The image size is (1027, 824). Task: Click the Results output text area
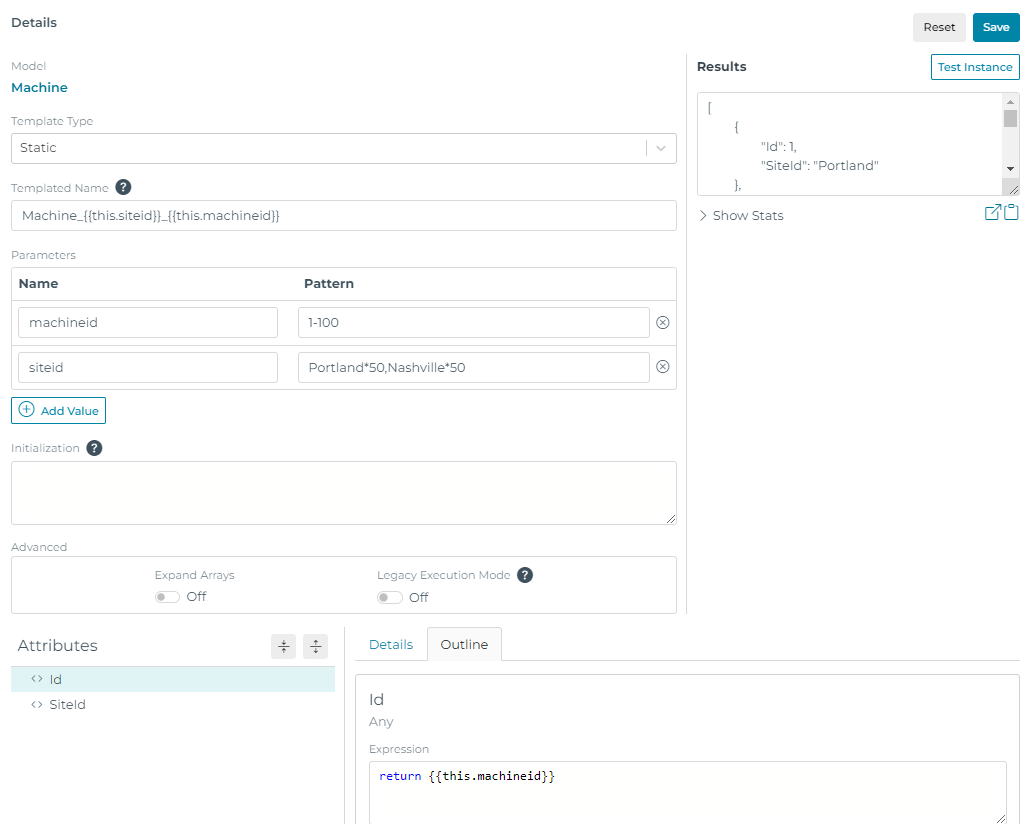(x=850, y=144)
